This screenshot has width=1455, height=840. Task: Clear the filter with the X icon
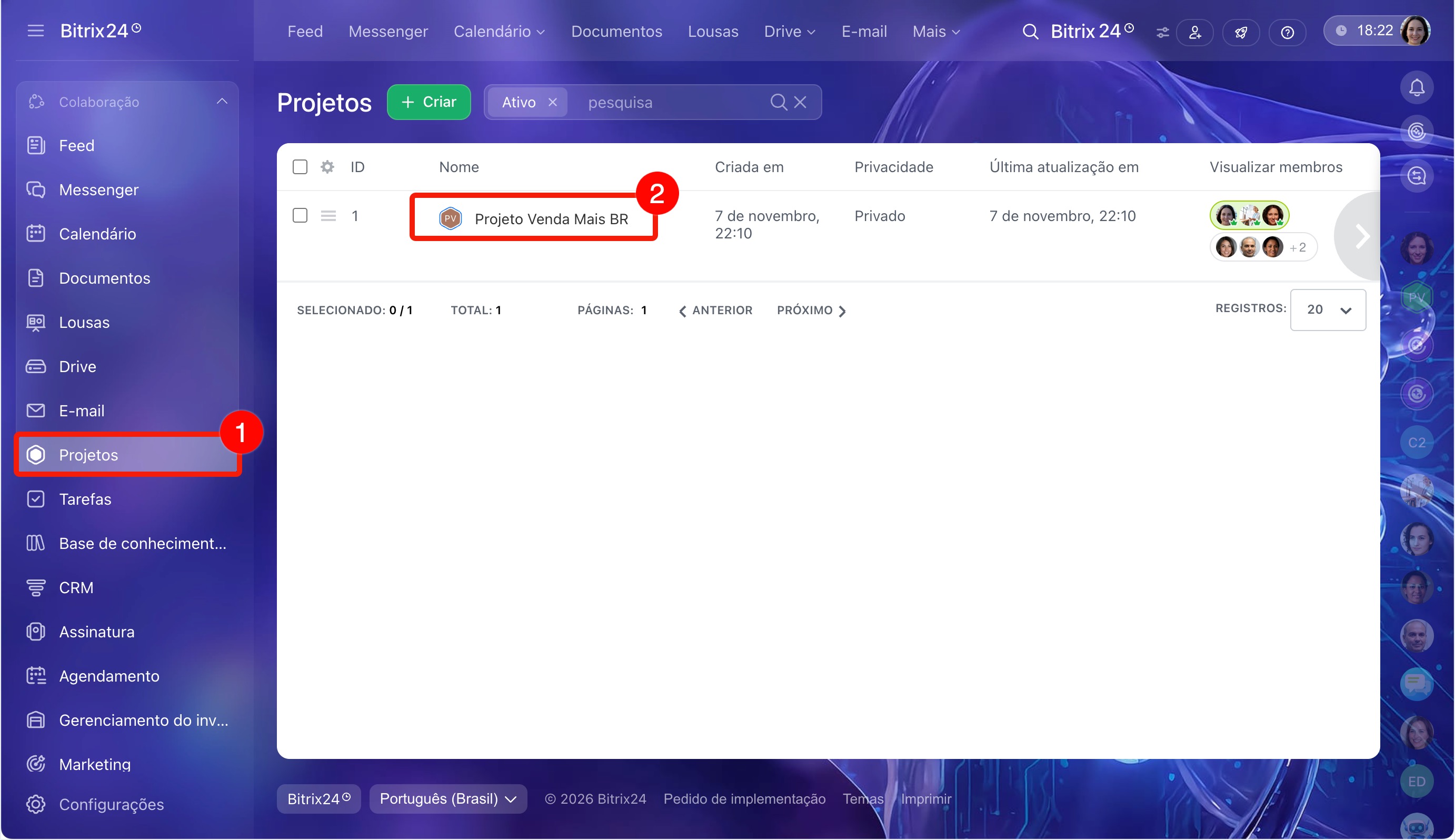pos(800,102)
